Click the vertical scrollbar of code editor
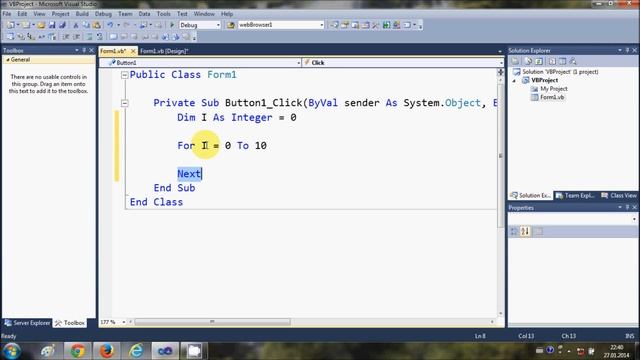The image size is (640, 360). 500,155
